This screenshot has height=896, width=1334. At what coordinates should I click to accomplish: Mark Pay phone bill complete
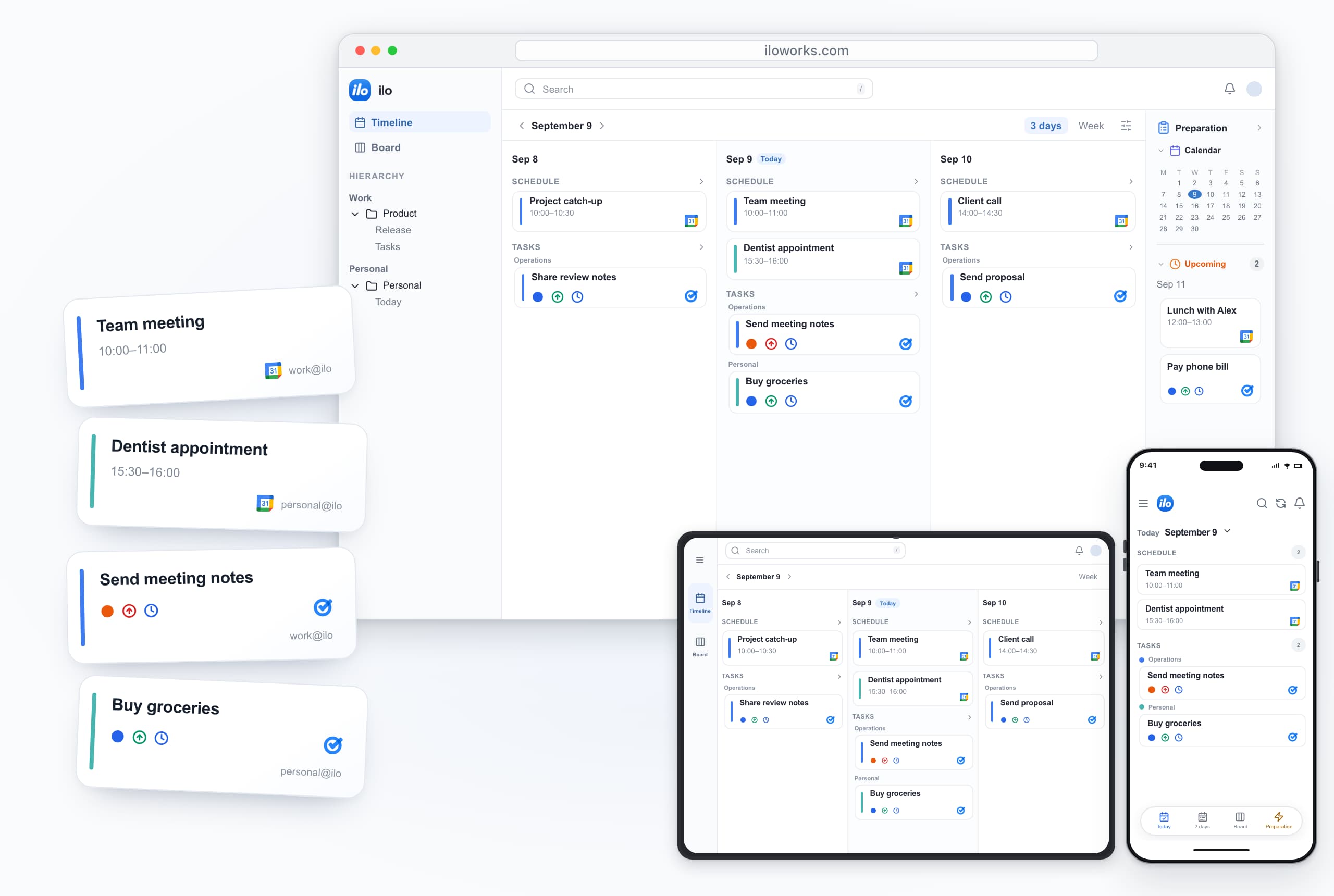pyautogui.click(x=1247, y=390)
